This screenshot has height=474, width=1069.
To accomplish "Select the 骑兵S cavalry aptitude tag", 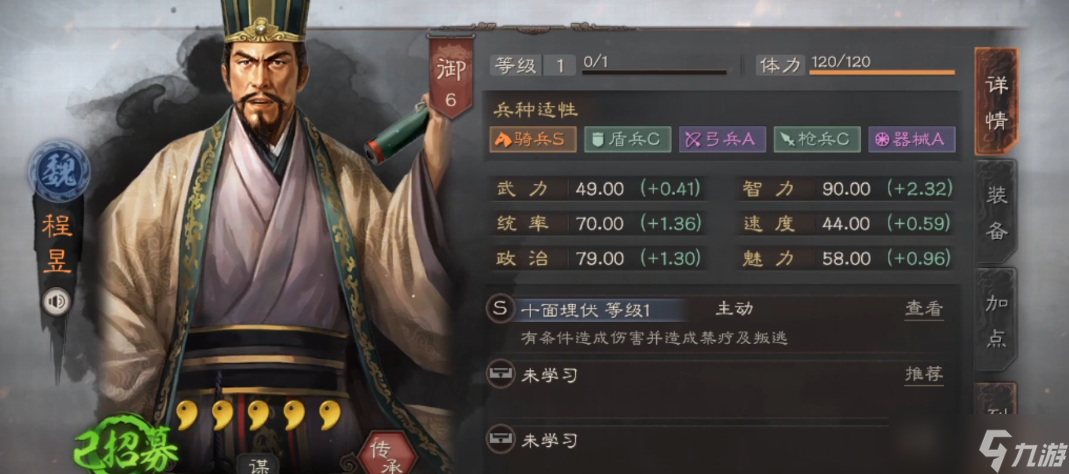I will click(532, 139).
